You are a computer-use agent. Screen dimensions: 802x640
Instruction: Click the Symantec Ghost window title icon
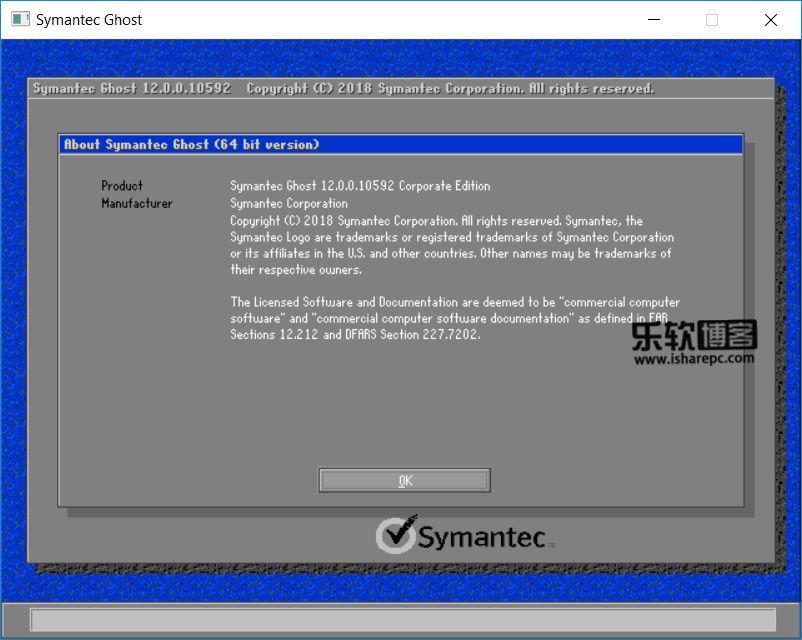point(20,19)
